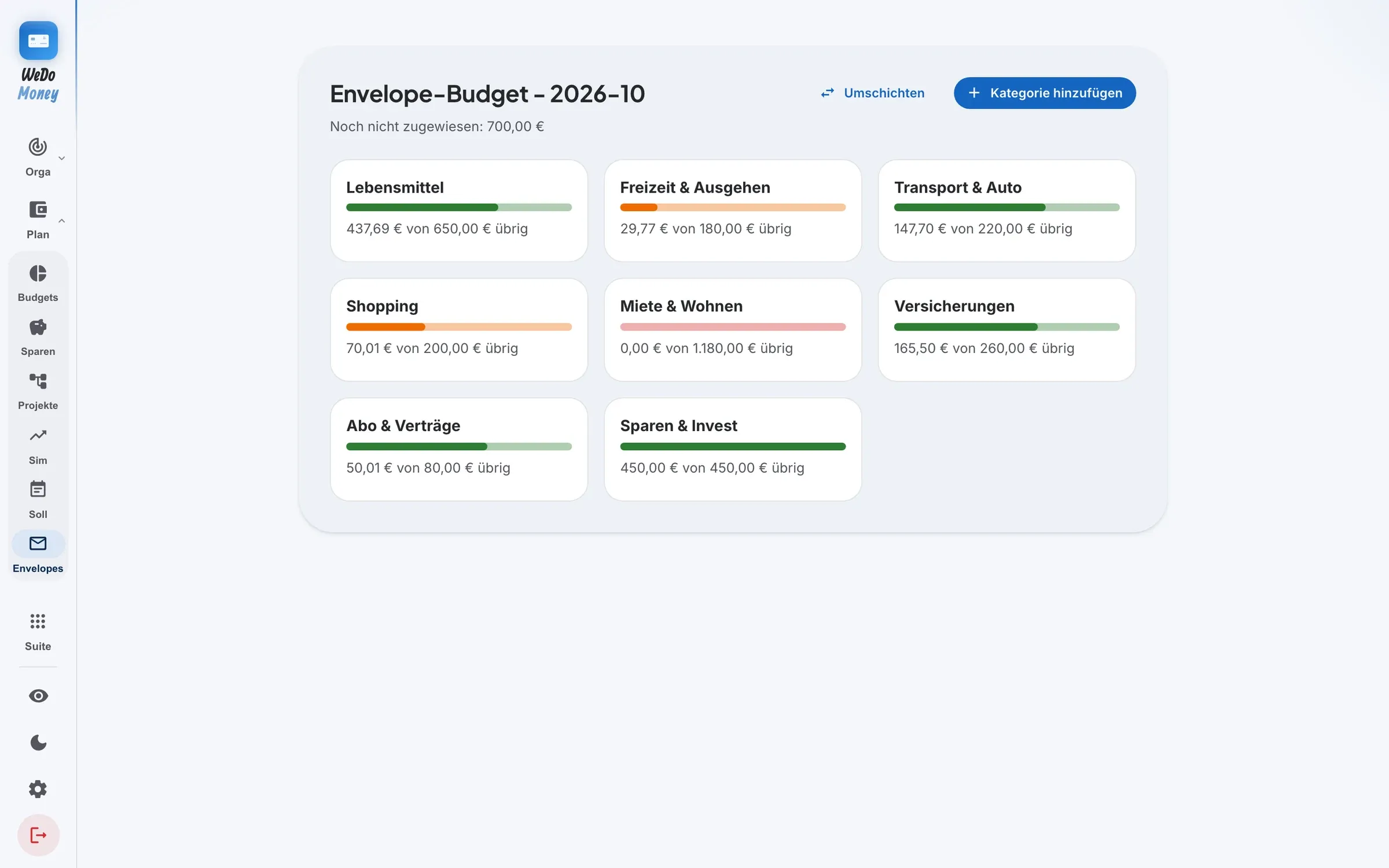Expand the Orga chevron
1389x868 pixels.
61,158
